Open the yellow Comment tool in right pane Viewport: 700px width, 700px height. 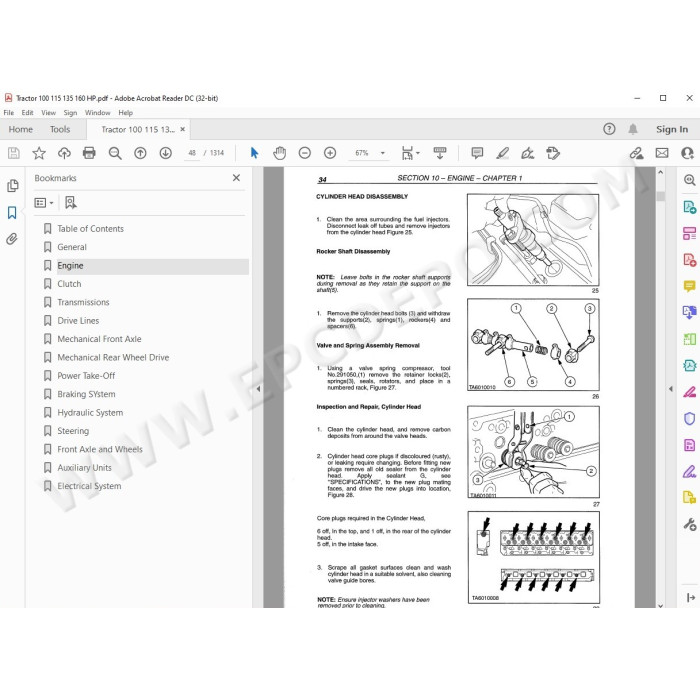pyautogui.click(x=690, y=286)
